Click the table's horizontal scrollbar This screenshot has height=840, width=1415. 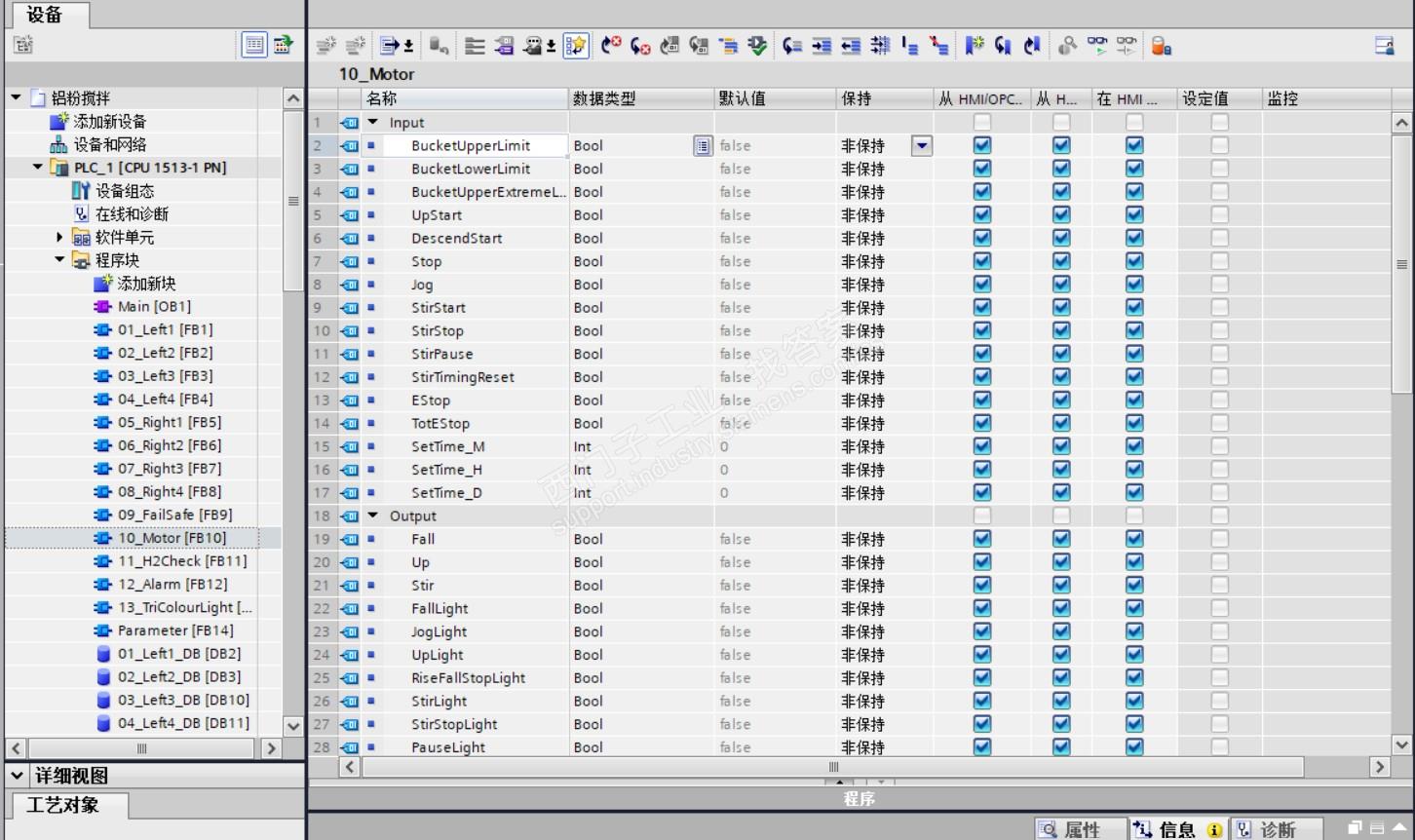(833, 767)
